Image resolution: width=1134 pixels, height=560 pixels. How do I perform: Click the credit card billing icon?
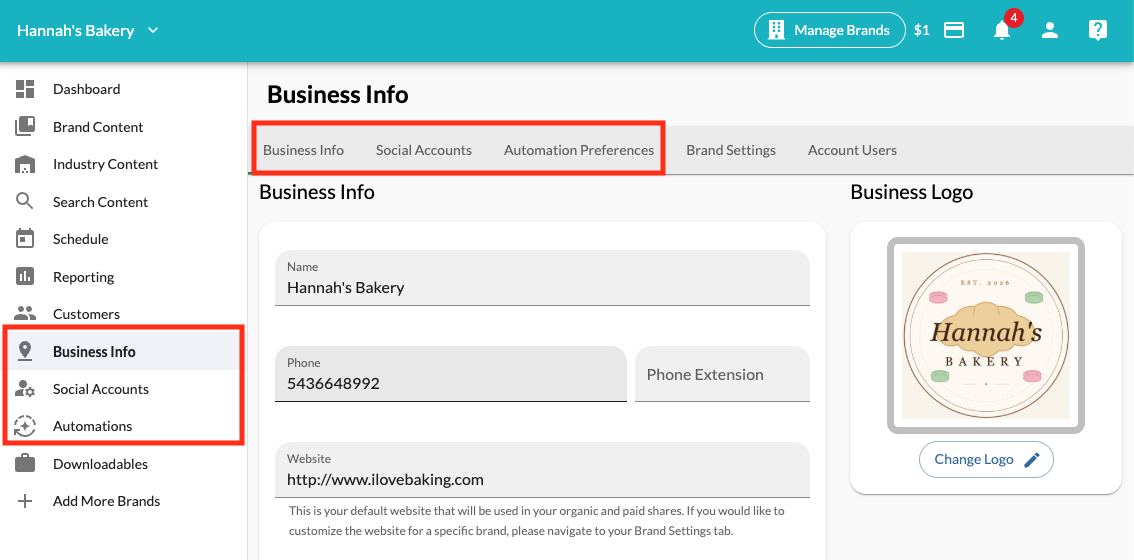954,30
